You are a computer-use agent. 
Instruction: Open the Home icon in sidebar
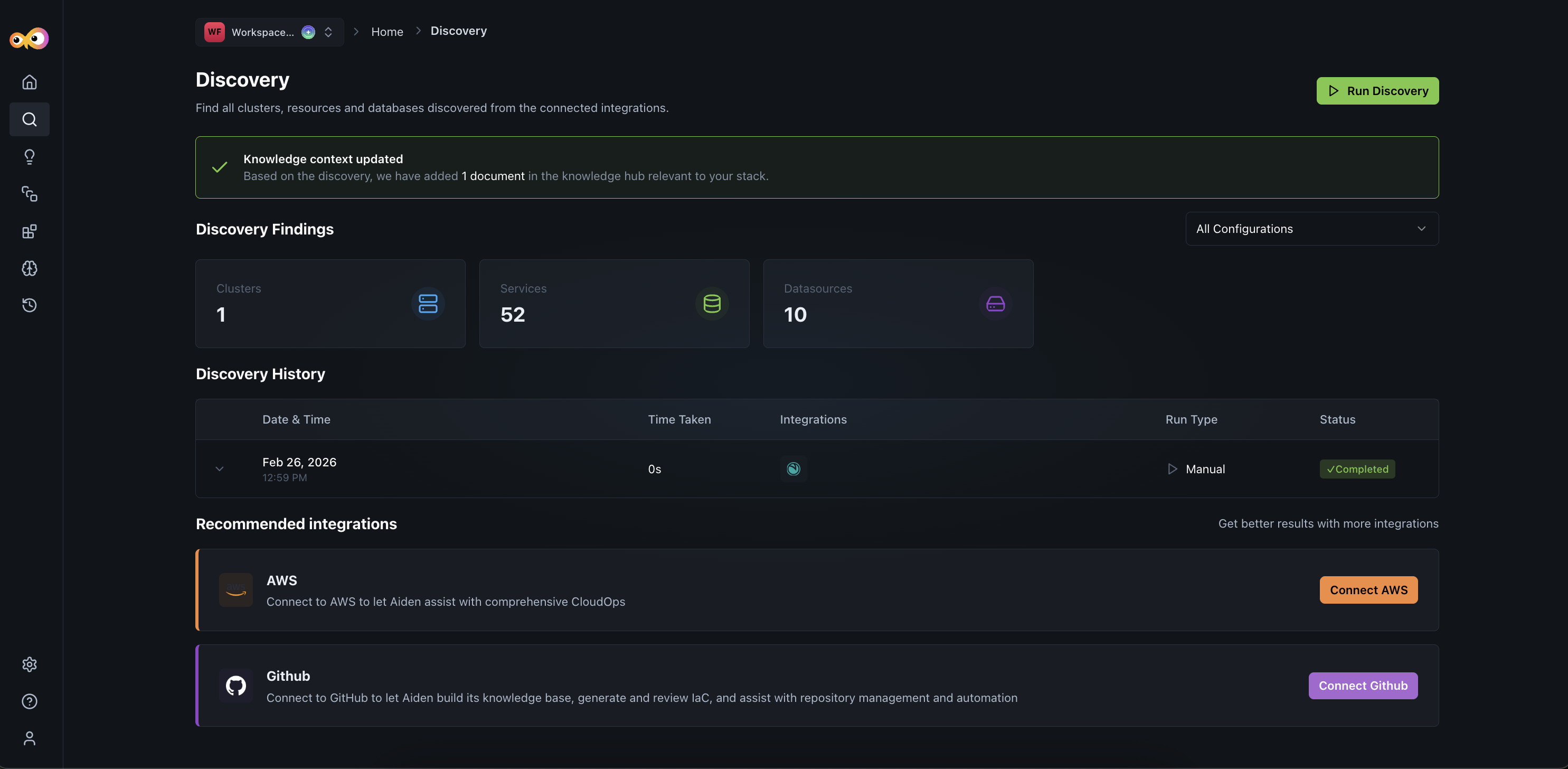(x=29, y=81)
